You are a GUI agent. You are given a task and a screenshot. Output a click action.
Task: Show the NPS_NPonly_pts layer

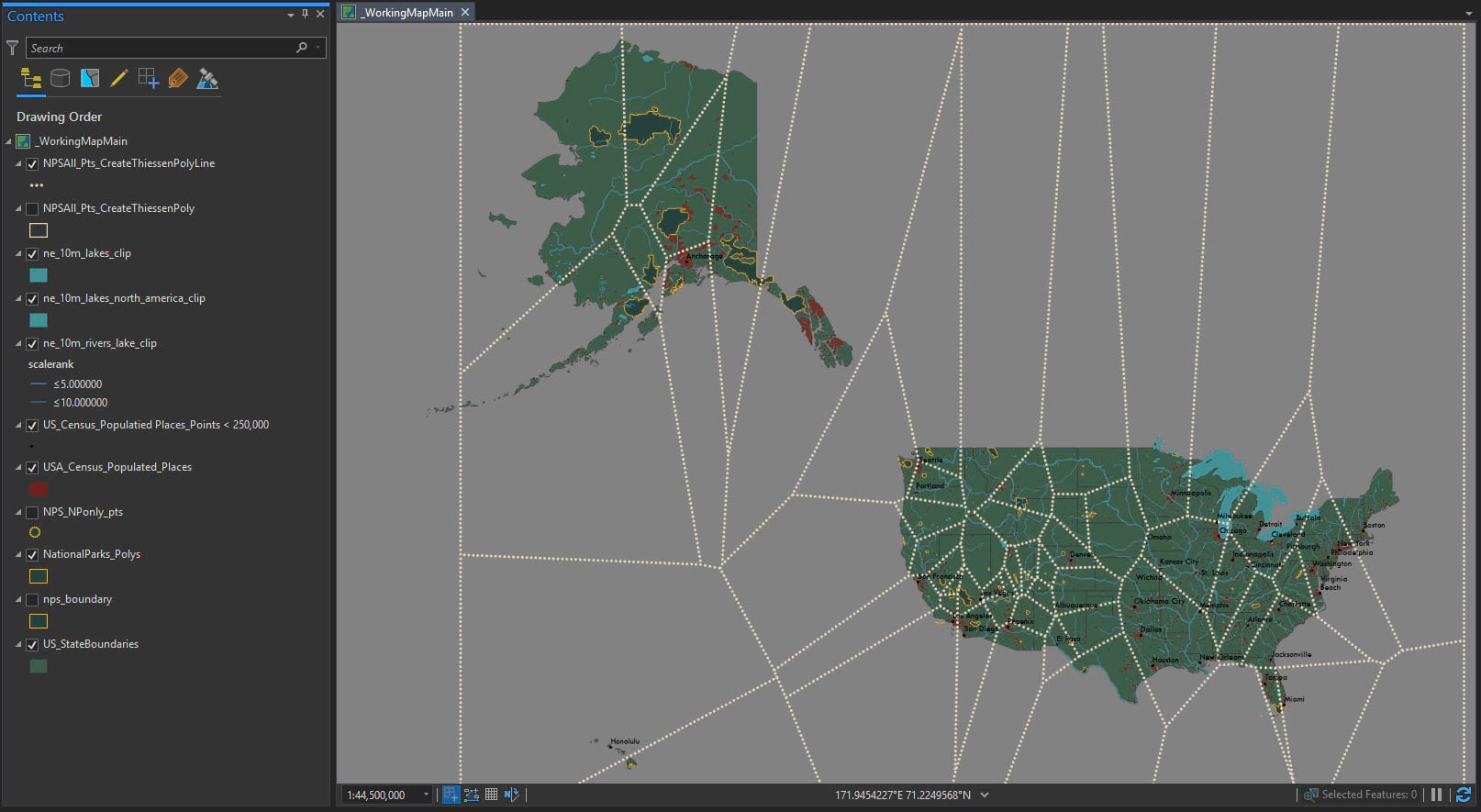[33, 513]
